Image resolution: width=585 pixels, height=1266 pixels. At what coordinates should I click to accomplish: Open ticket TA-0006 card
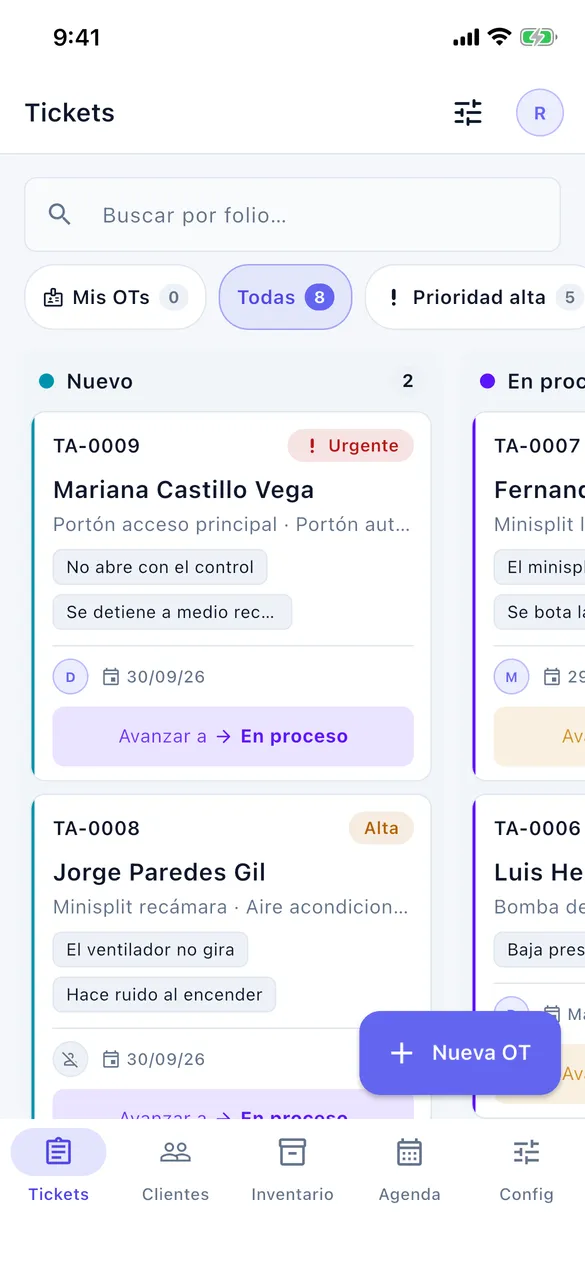click(x=529, y=956)
